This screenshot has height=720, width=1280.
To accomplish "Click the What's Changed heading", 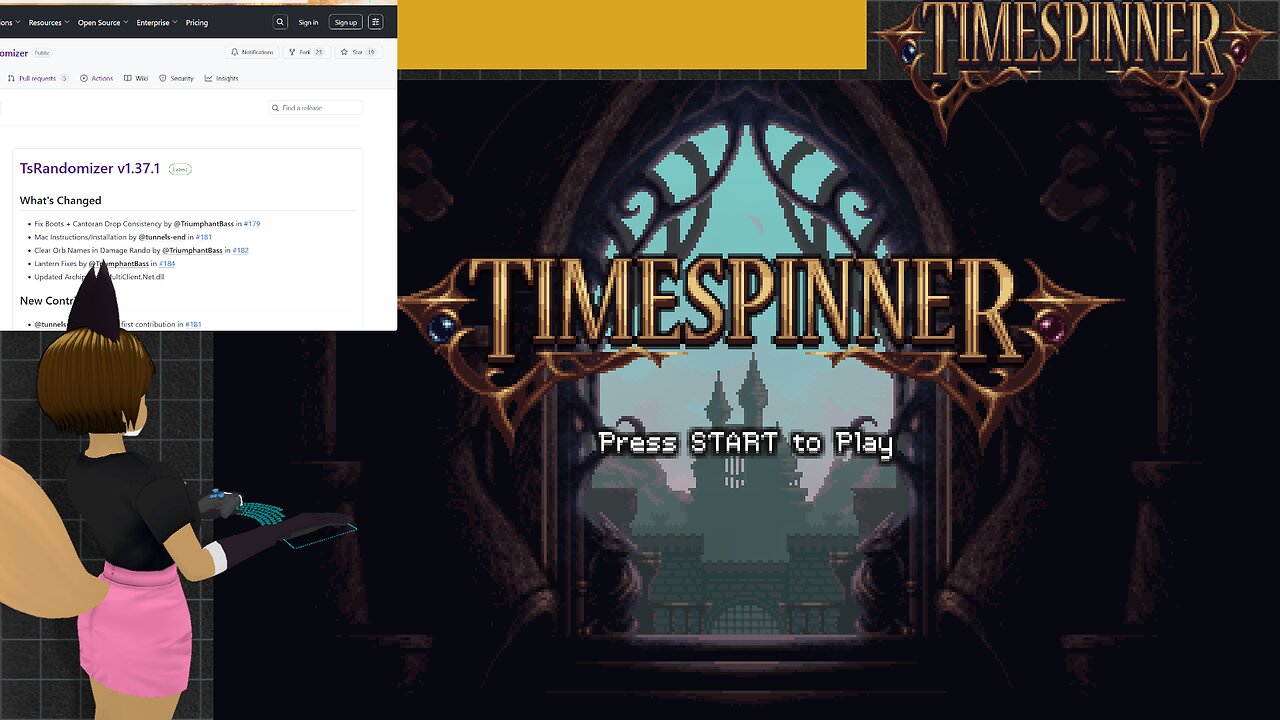I will [x=60, y=200].
